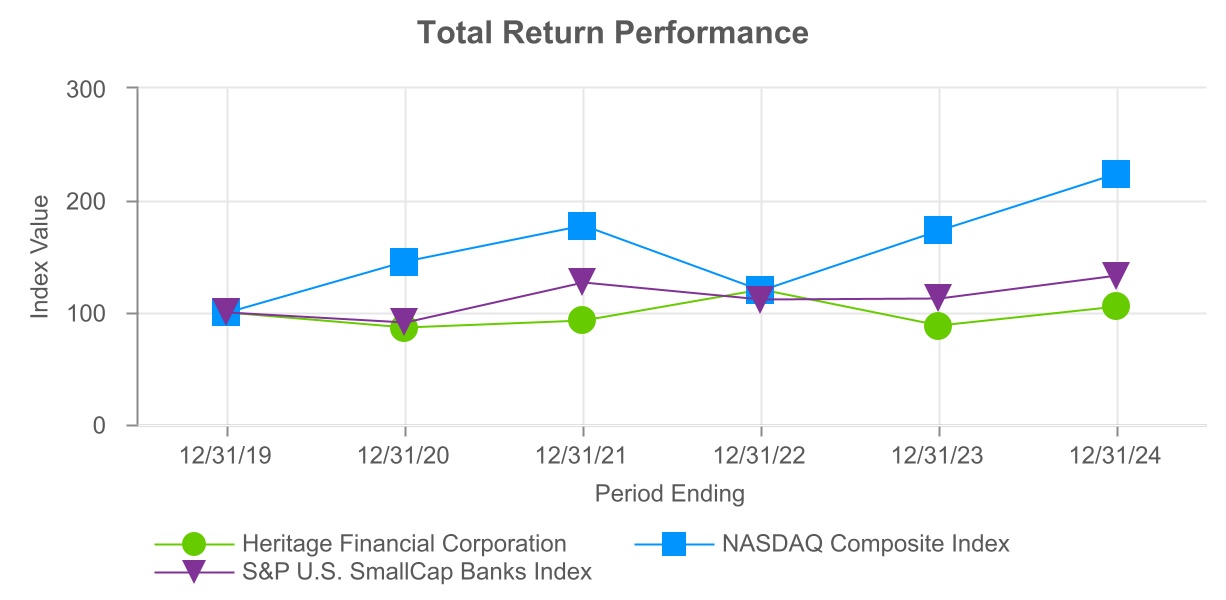This screenshot has width=1226, height=600.
Task: Click green circle swatch in legend
Action: click(195, 544)
